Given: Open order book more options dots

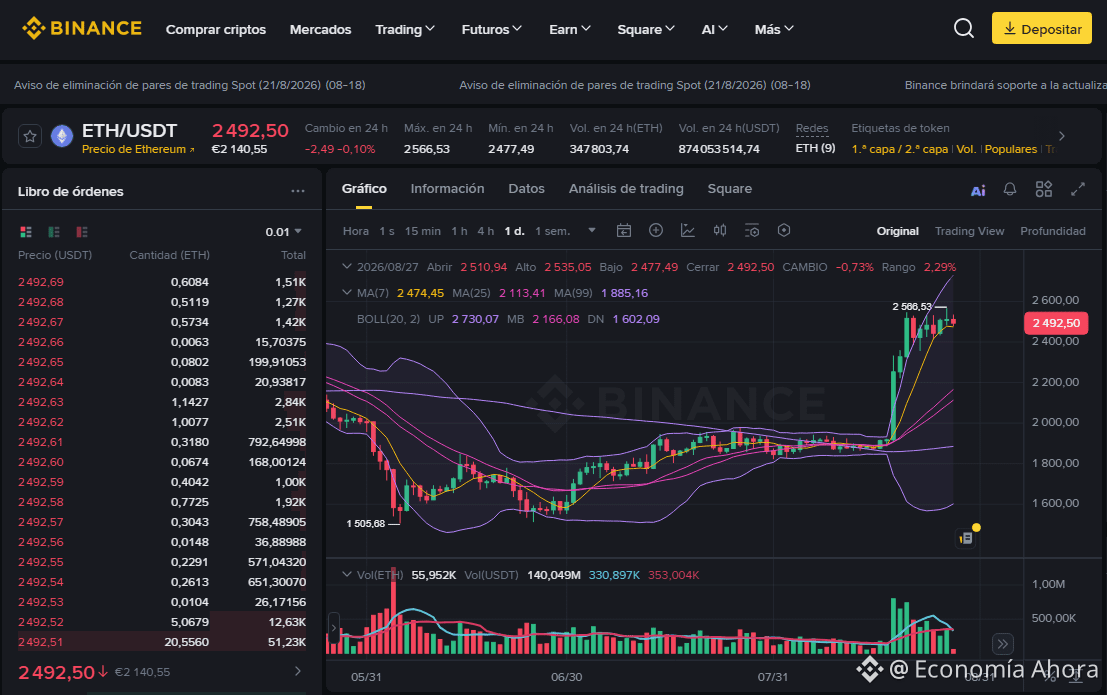Looking at the screenshot, I should (298, 191).
